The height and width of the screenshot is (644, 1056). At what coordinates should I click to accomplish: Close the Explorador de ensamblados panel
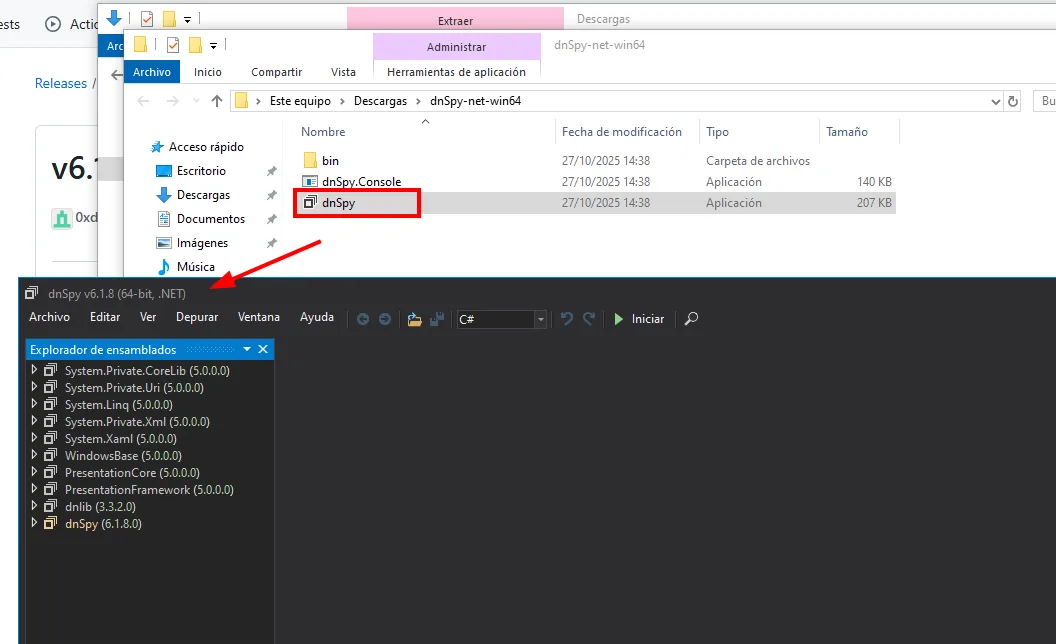pos(263,349)
